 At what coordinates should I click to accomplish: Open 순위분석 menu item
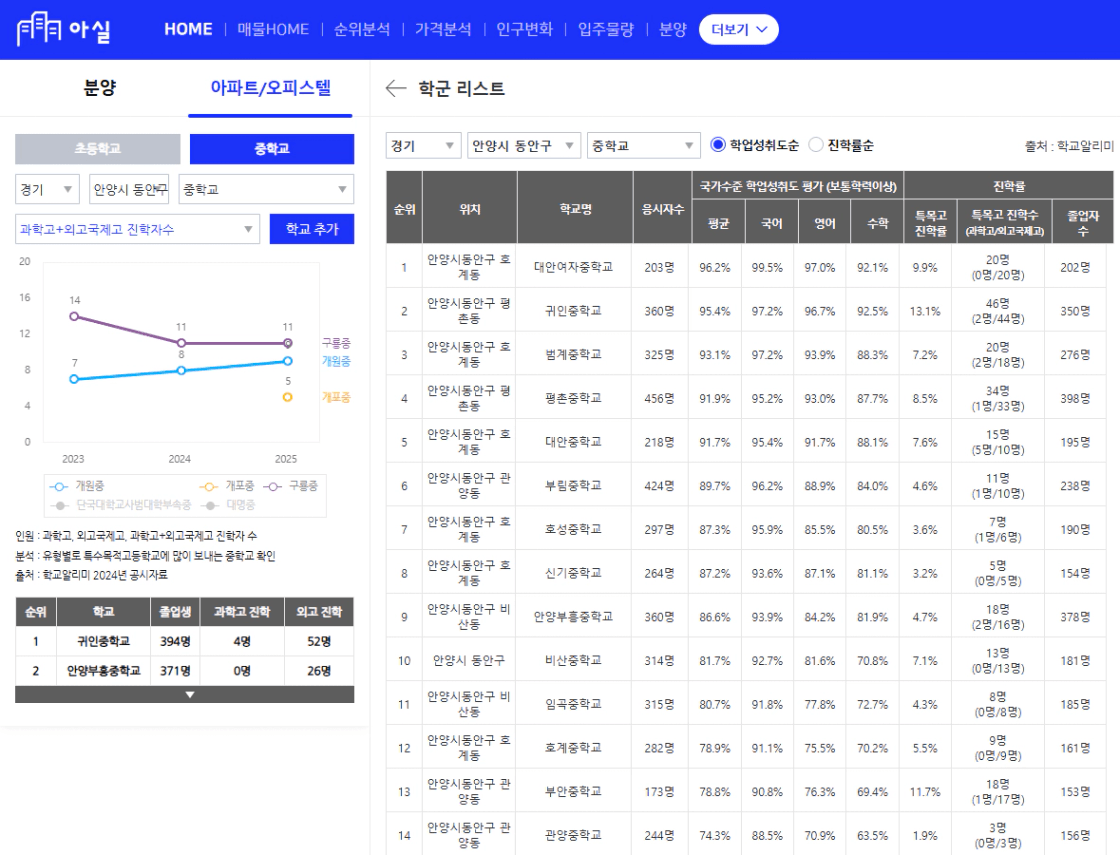pyautogui.click(x=362, y=29)
